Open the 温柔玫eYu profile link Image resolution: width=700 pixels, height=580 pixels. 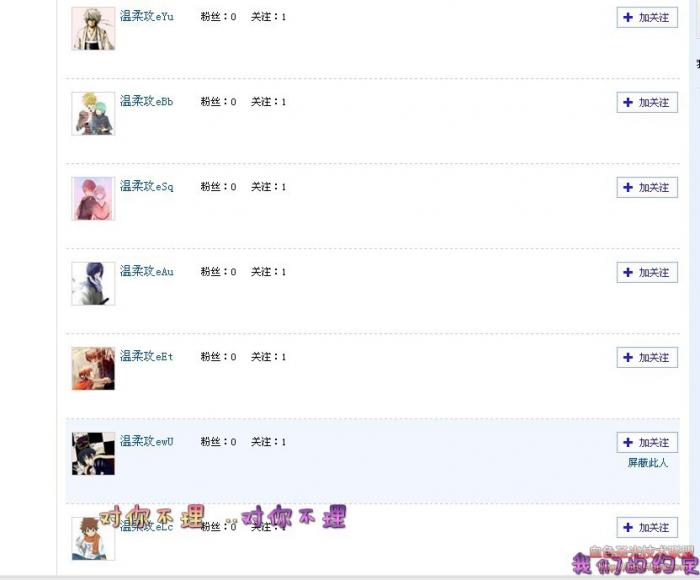click(146, 16)
